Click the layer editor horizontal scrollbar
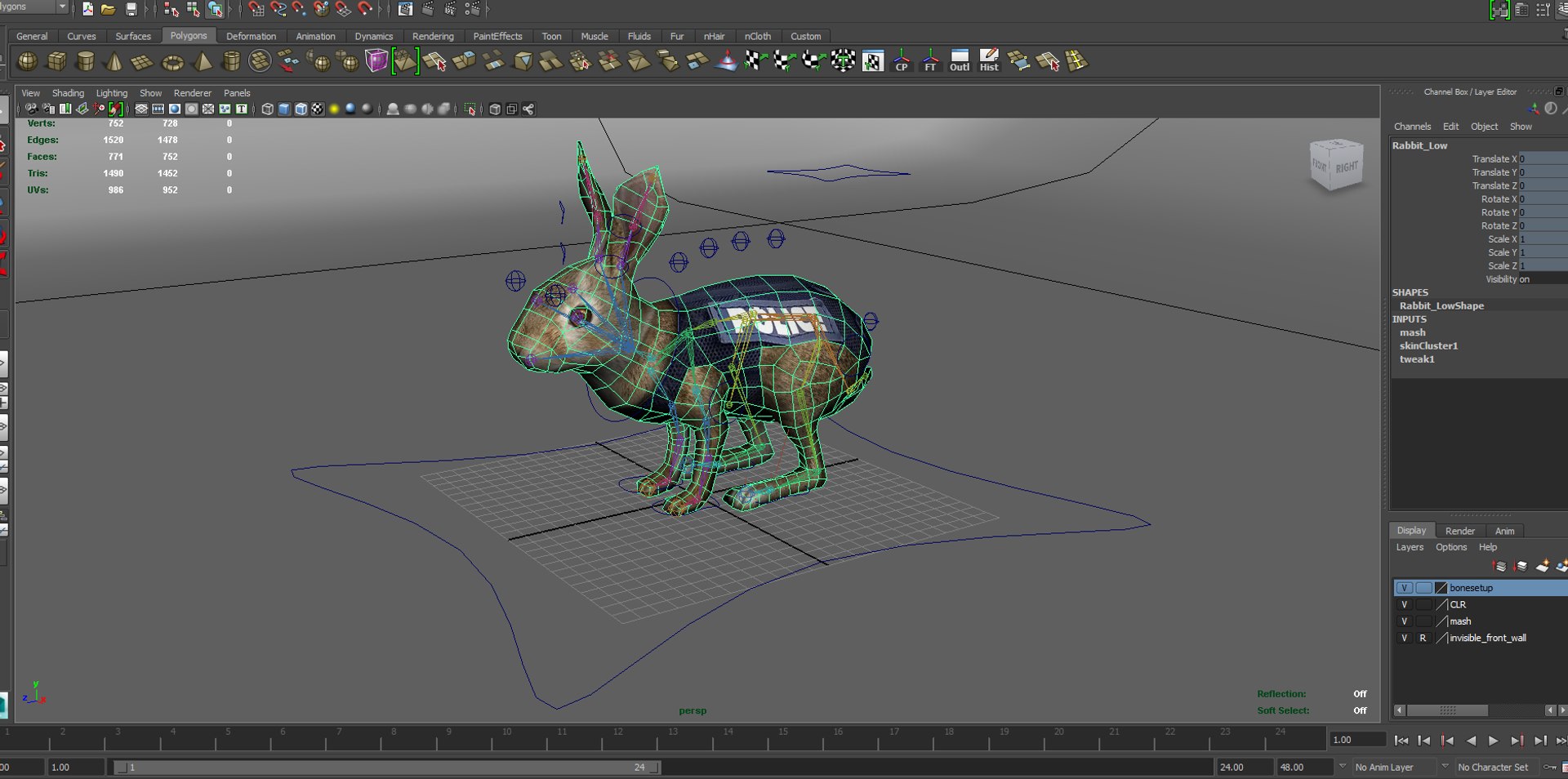The image size is (1568, 779). click(1447, 710)
